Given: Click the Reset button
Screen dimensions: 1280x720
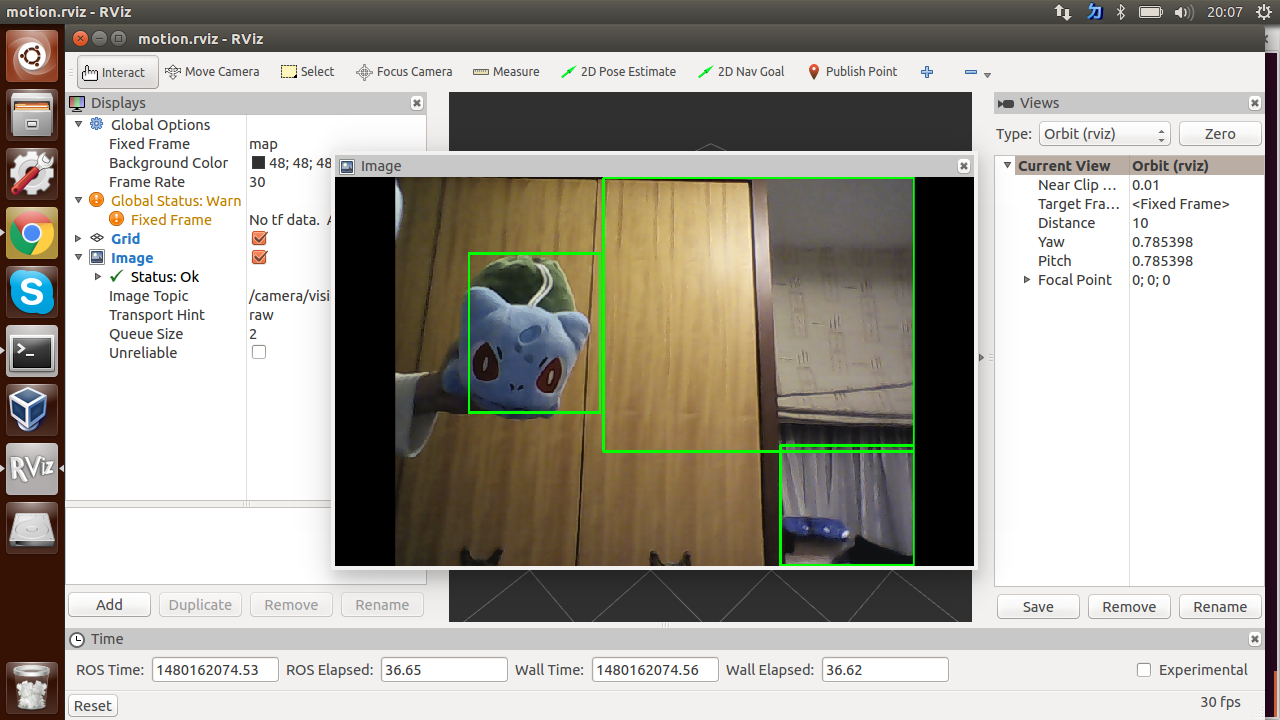Looking at the screenshot, I should pyautogui.click(x=93, y=706).
